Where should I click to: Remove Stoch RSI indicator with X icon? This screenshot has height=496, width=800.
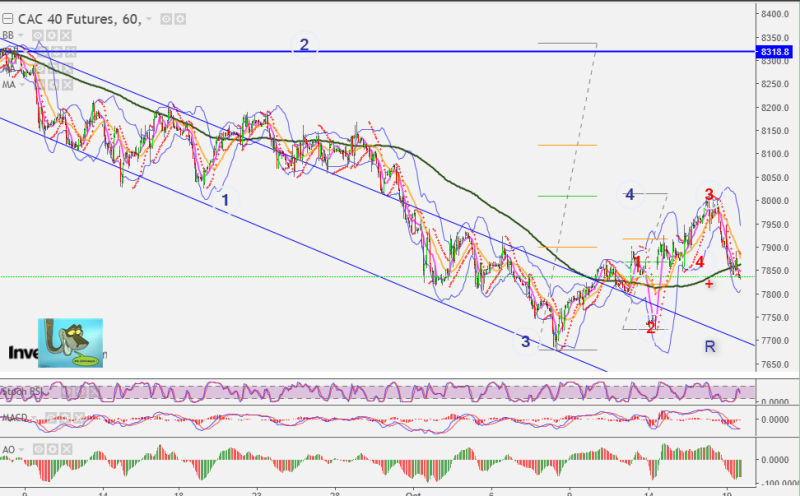(94, 392)
